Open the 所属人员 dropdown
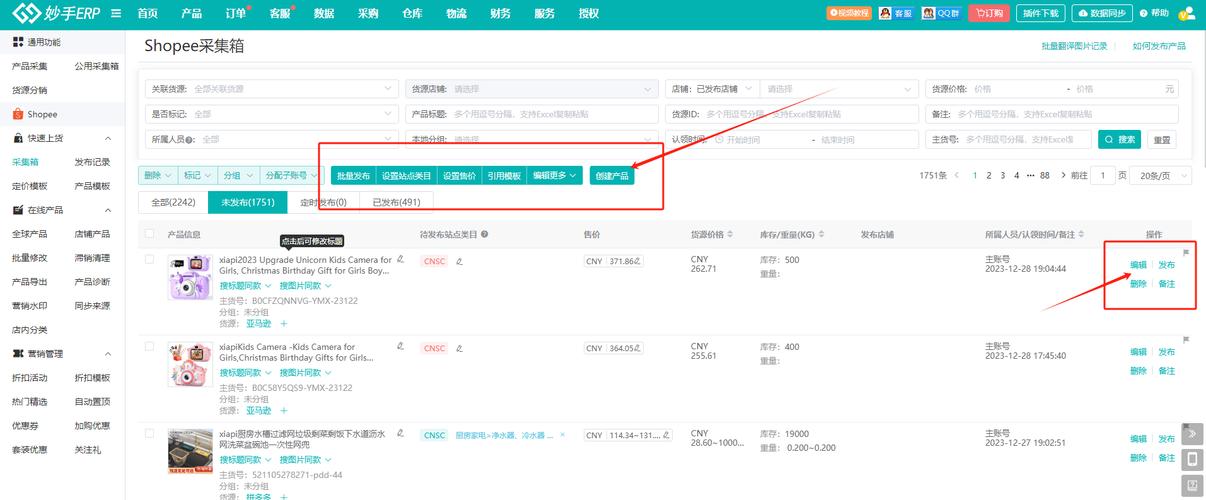The width and height of the screenshot is (1206, 500). [x=271, y=139]
